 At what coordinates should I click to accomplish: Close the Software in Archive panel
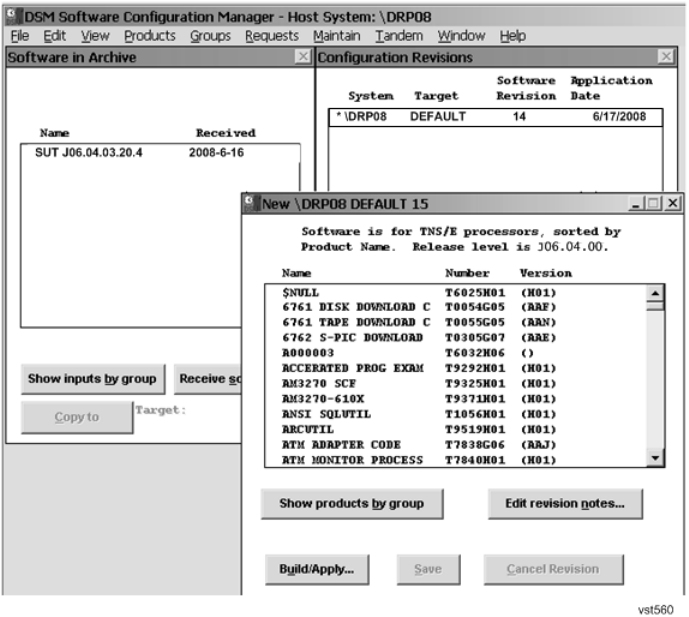tap(302, 58)
